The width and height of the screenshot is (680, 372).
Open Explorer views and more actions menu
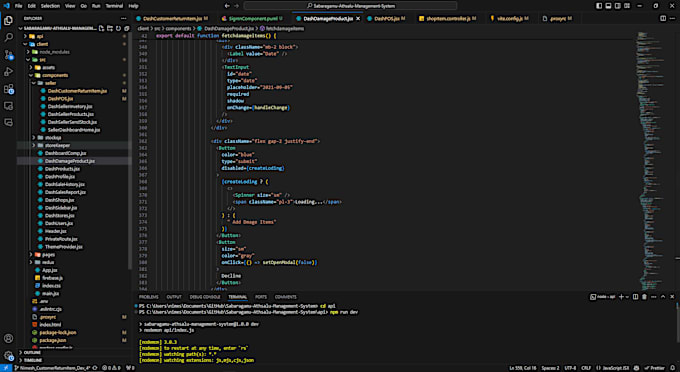124,18
